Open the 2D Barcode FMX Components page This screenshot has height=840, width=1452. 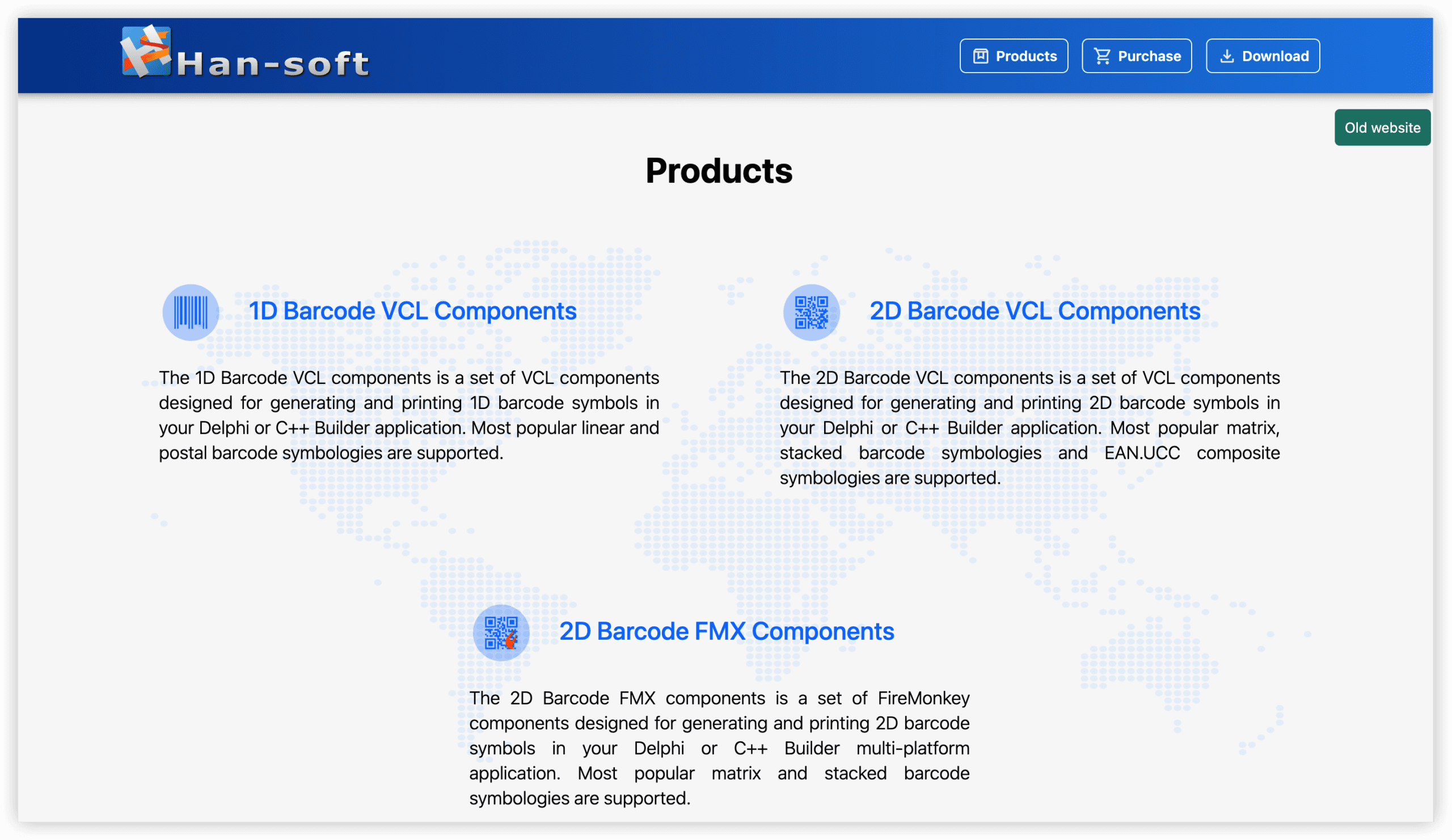coord(727,631)
